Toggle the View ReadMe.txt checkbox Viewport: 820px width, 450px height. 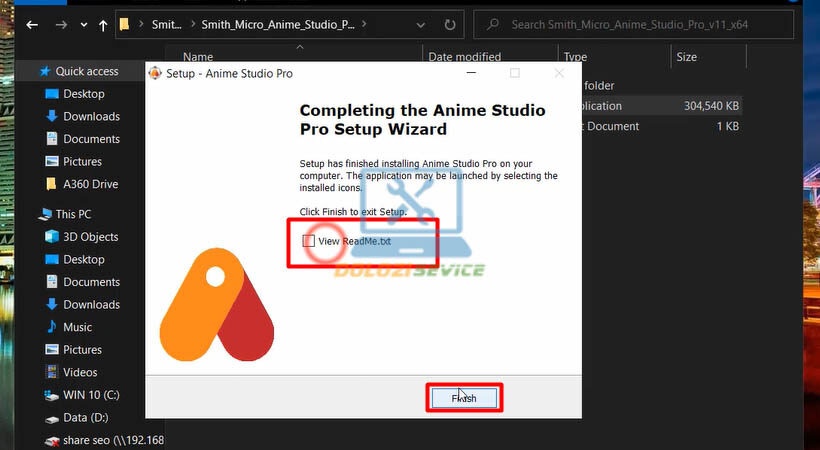coord(309,241)
